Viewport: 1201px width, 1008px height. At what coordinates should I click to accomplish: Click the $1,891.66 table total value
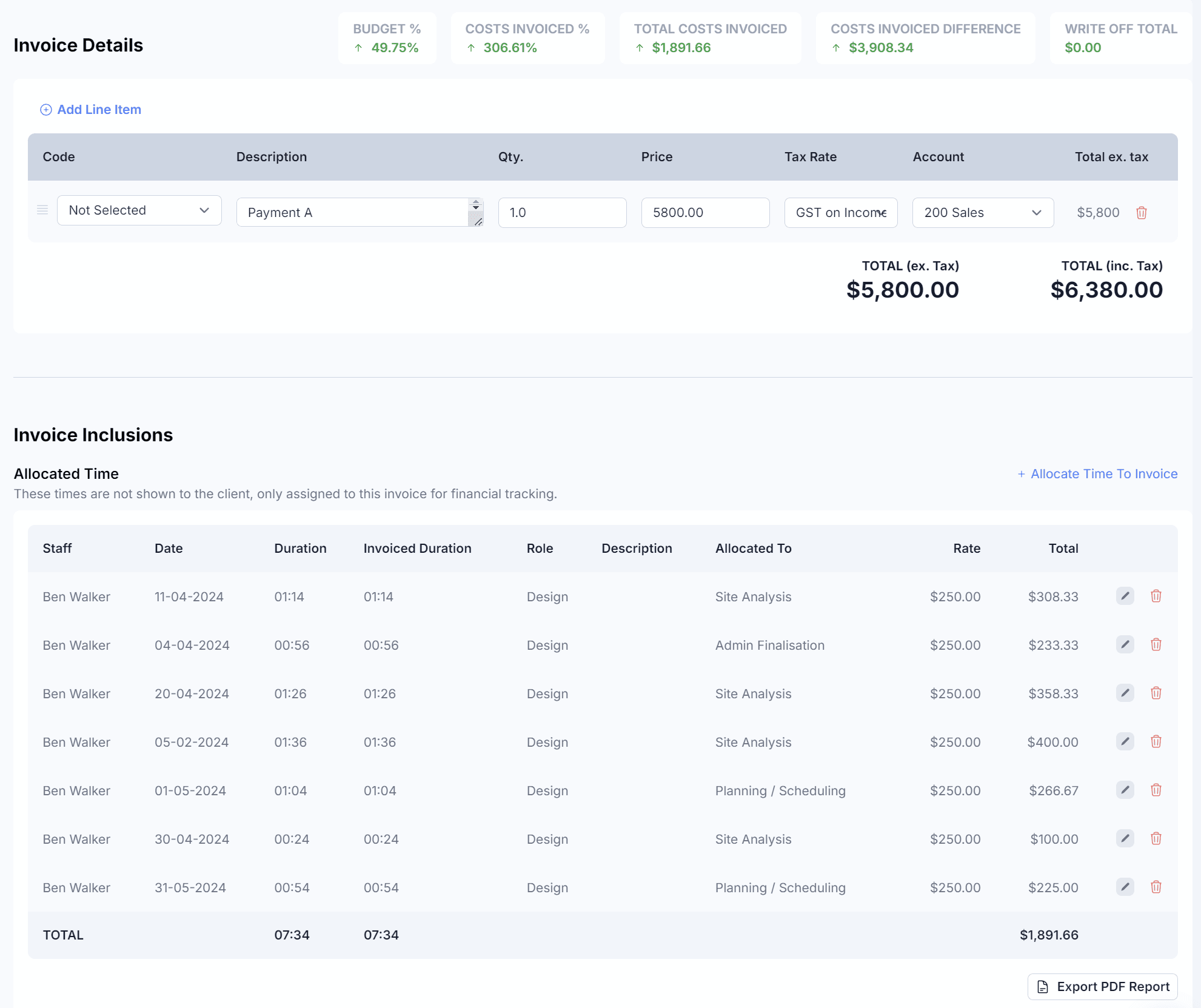point(1049,935)
